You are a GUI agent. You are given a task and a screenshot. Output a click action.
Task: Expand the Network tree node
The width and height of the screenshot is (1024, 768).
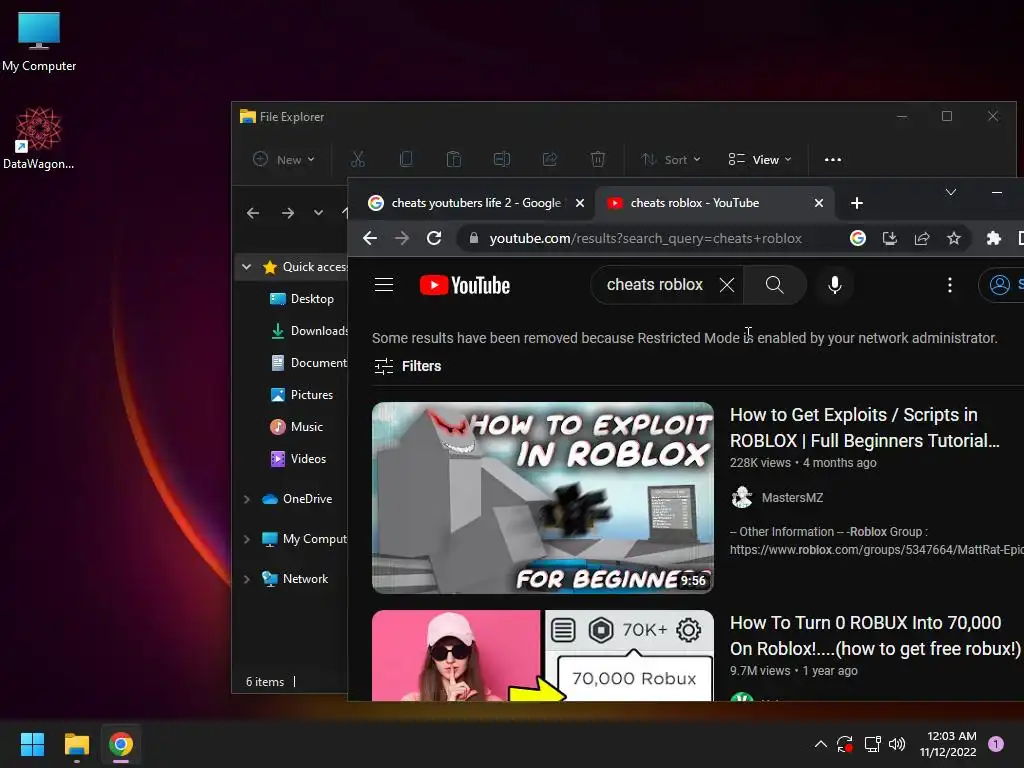pos(246,579)
